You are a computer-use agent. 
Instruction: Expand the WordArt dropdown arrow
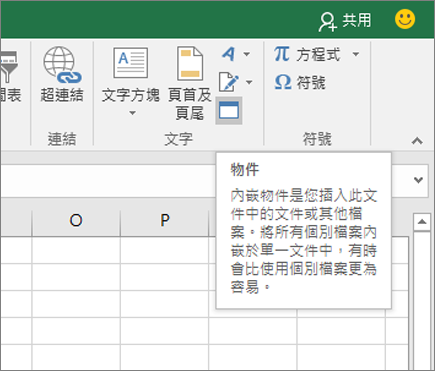[x=247, y=54]
